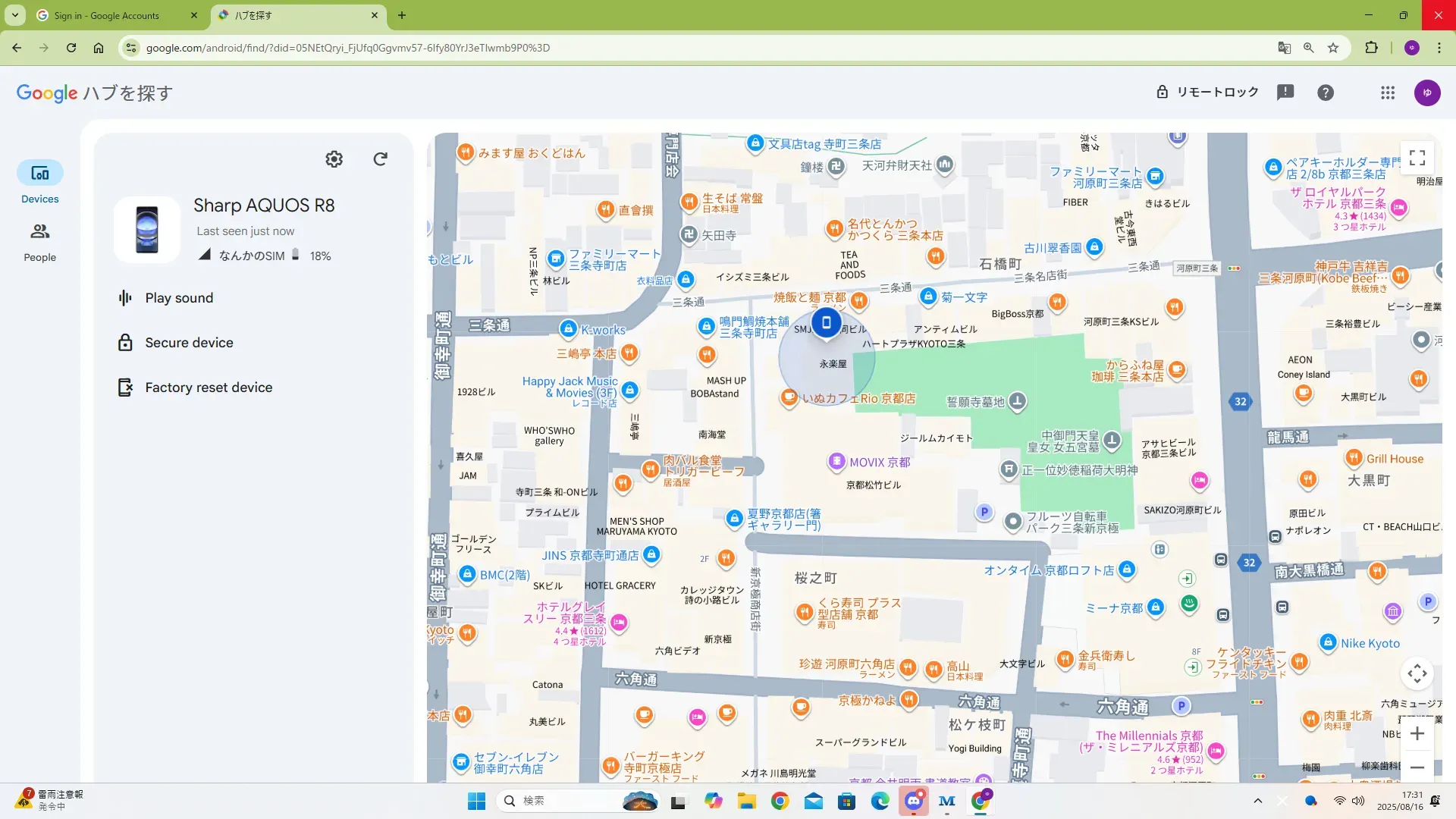Click the Sharp AQUOS R8 thumbnail
Image resolution: width=1456 pixels, height=819 pixels.
coord(147,230)
